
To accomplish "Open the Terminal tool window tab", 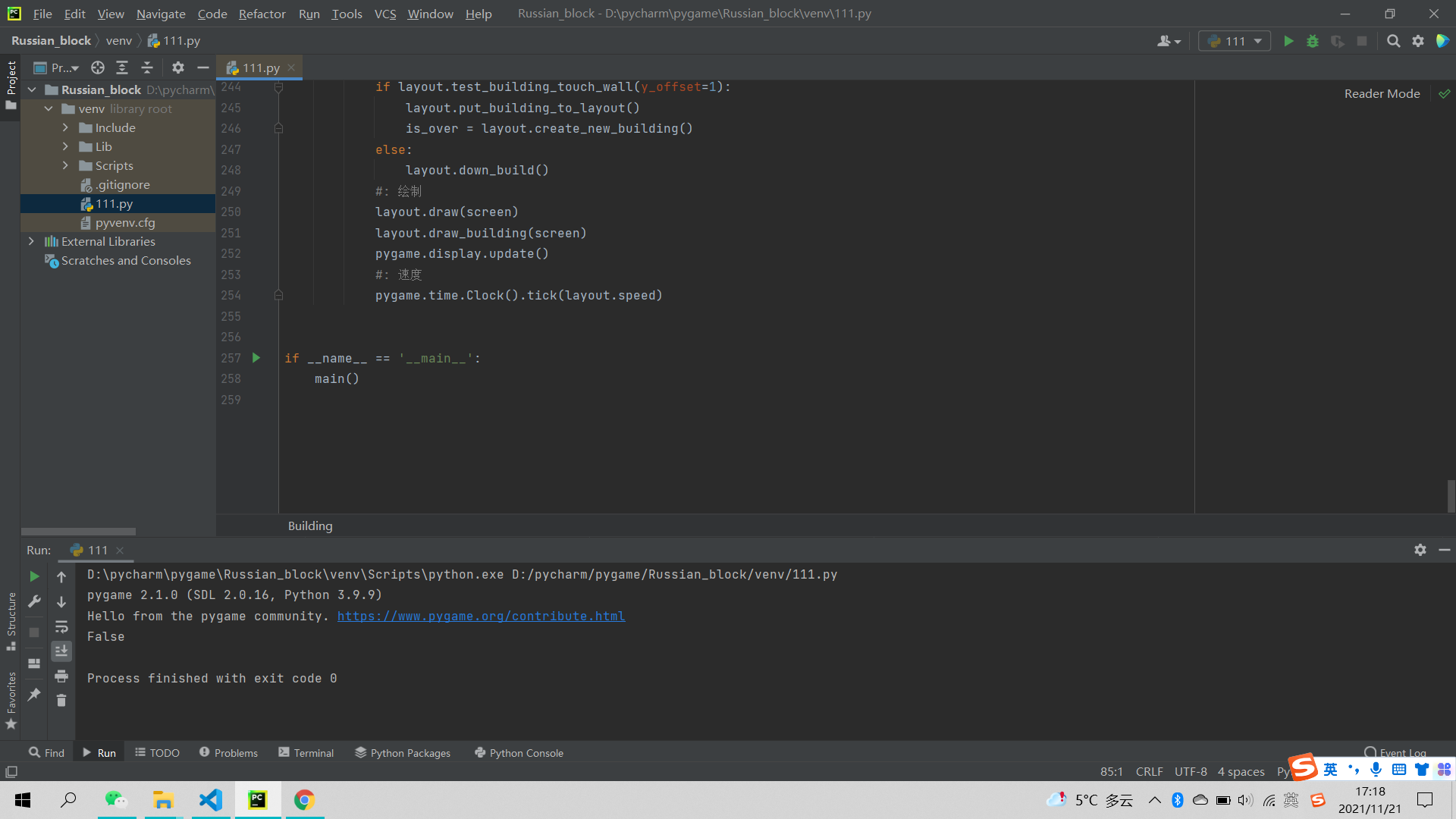I will click(306, 752).
